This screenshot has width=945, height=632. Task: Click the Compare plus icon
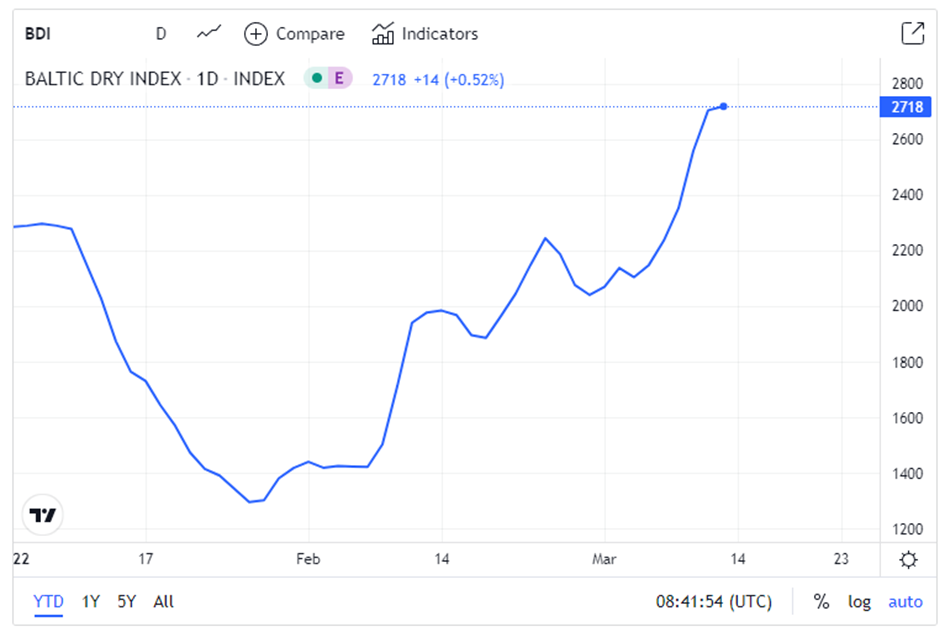[x=256, y=34]
